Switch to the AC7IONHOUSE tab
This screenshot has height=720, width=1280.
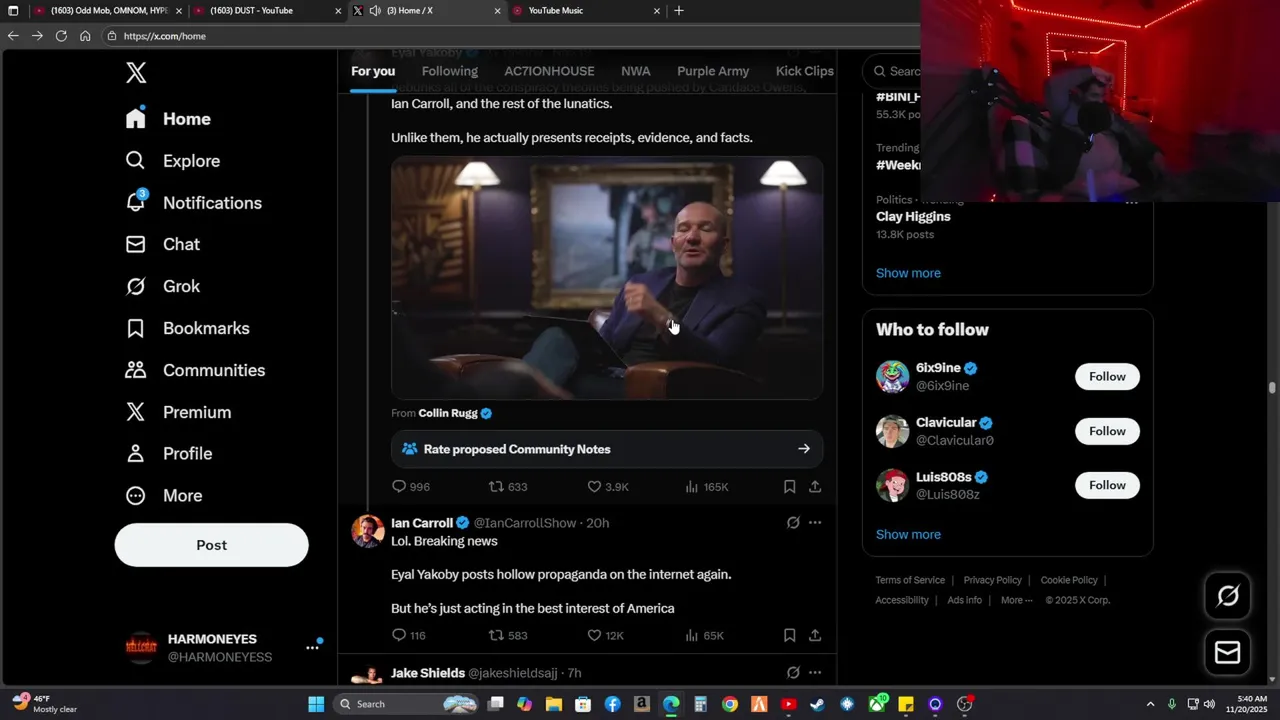pos(549,71)
